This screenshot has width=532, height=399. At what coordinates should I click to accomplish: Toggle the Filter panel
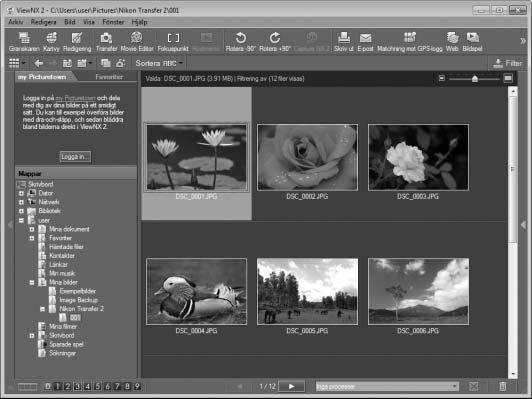point(507,63)
